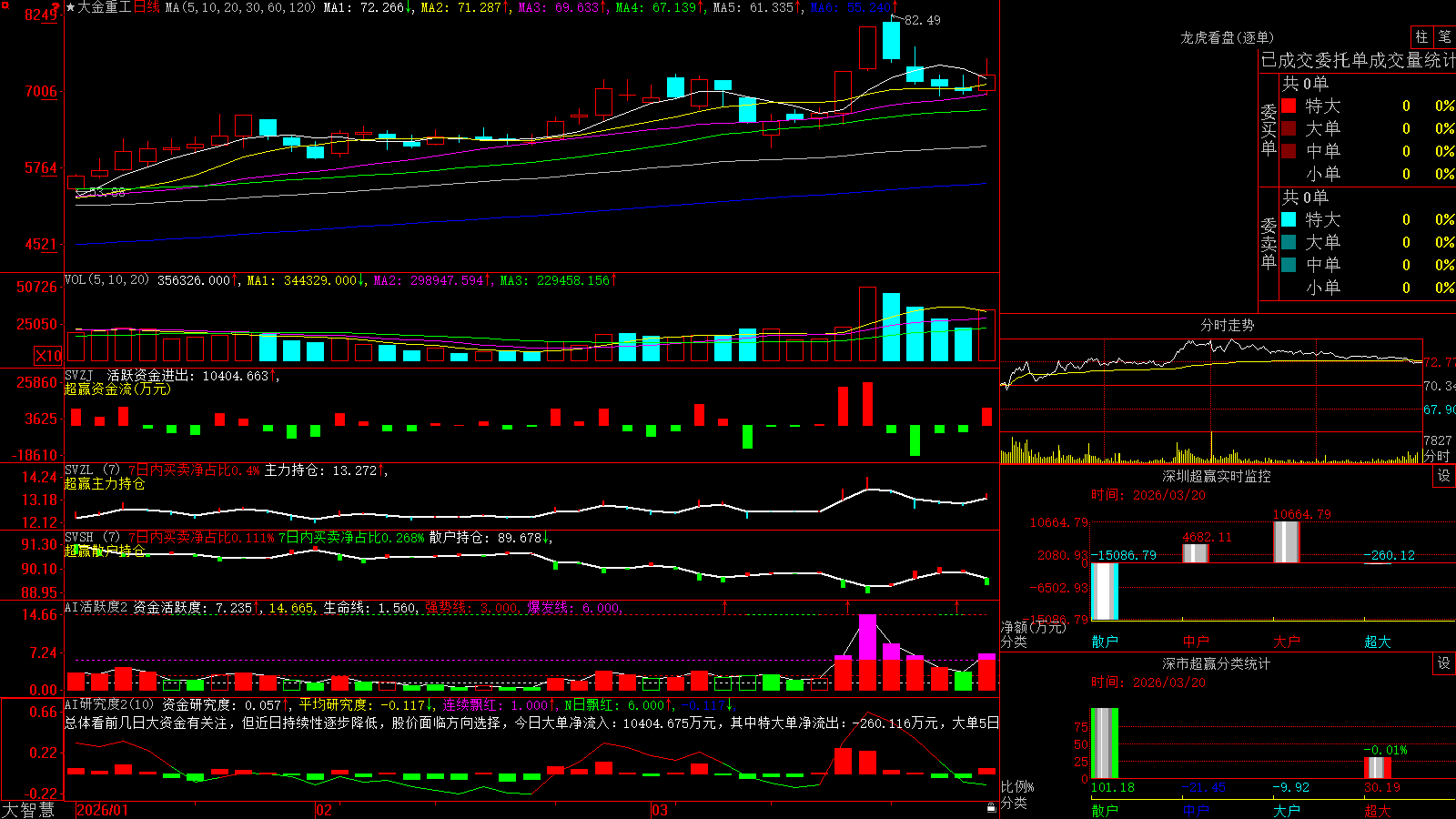Click the 已成交委托单成交量统计 header
The image size is (1456, 819).
(1358, 60)
